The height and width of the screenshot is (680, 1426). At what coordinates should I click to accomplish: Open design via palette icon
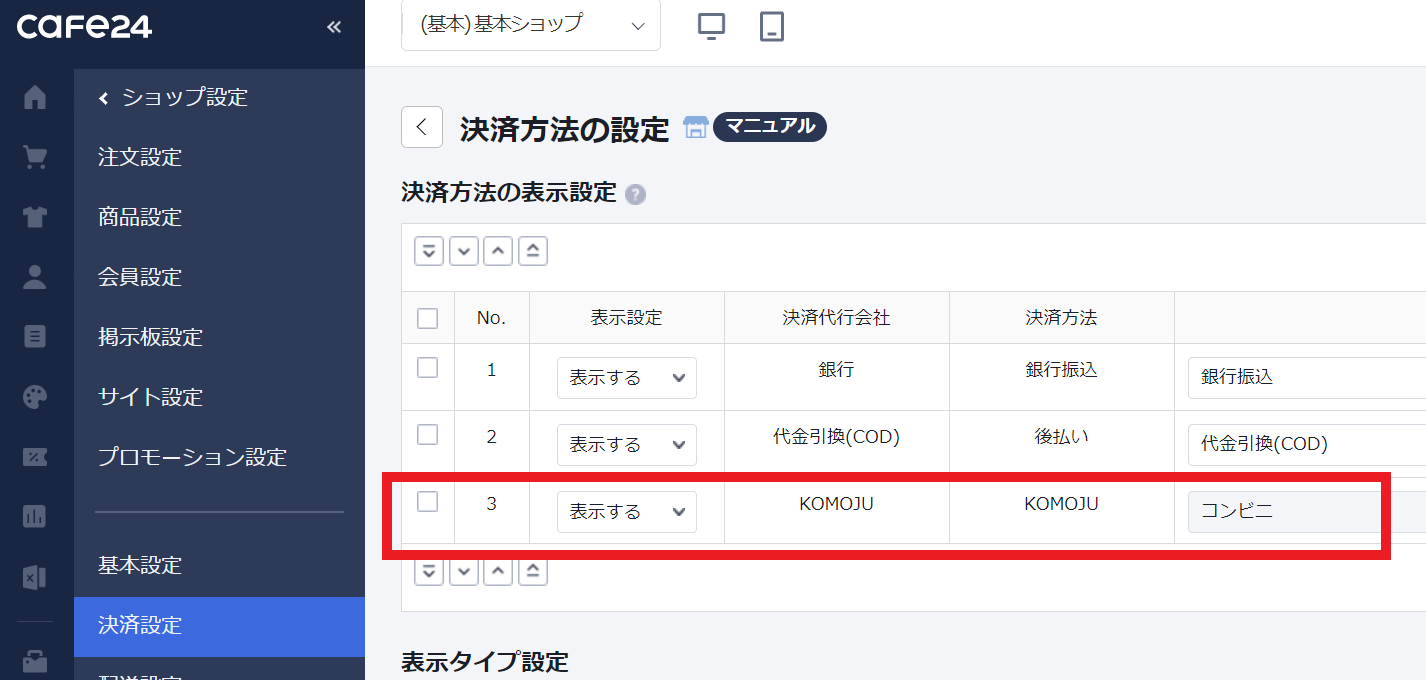35,397
